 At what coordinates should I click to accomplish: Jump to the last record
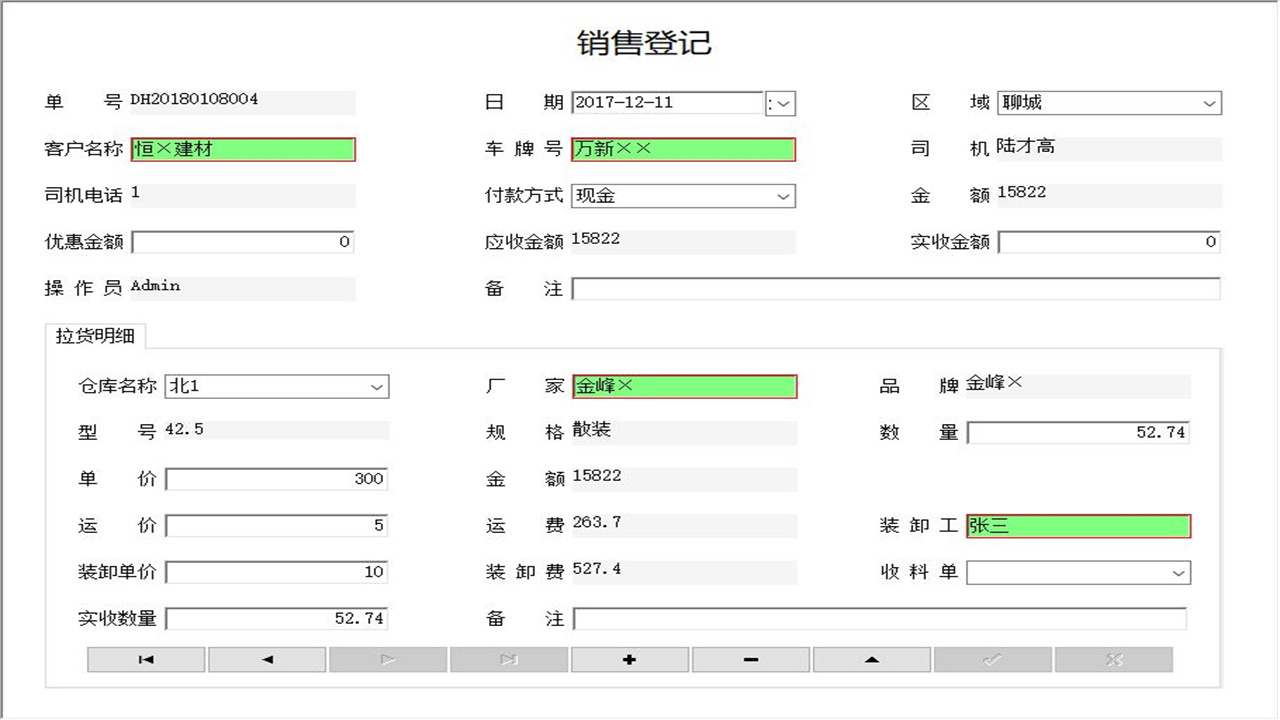click(x=508, y=659)
